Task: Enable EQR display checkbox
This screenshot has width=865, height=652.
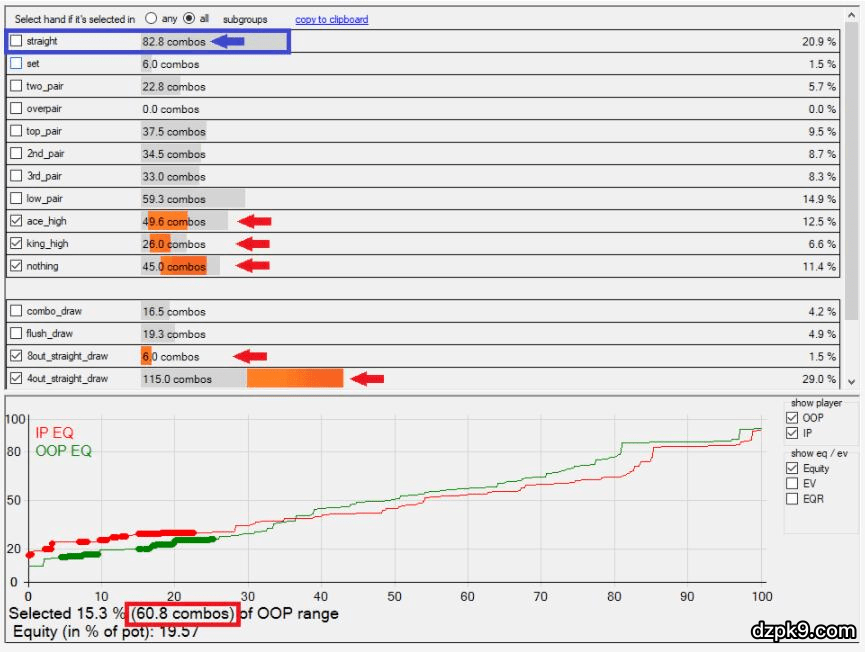Action: 793,498
